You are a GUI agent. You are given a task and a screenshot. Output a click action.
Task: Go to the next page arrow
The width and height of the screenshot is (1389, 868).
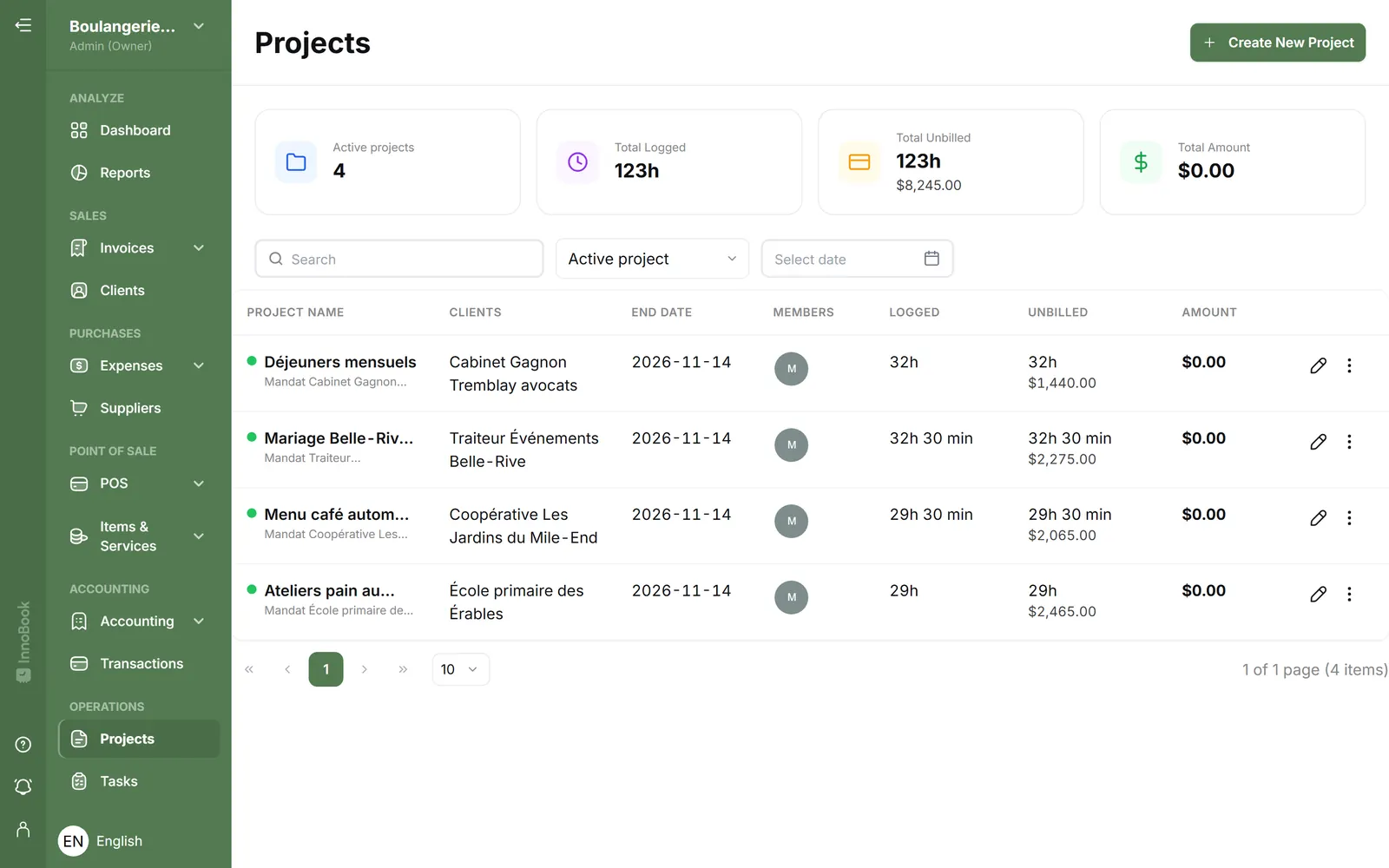[x=365, y=669]
